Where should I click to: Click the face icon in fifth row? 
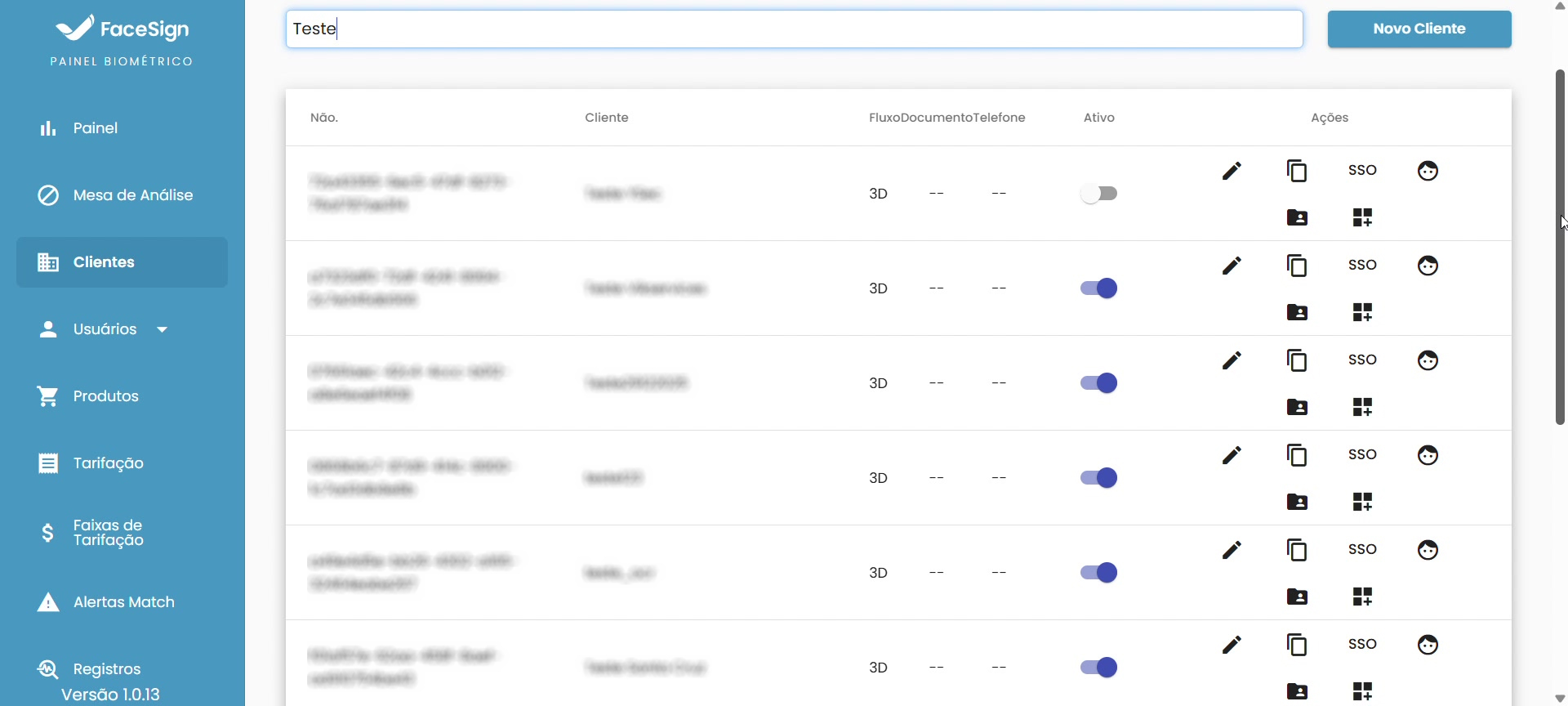coord(1428,550)
